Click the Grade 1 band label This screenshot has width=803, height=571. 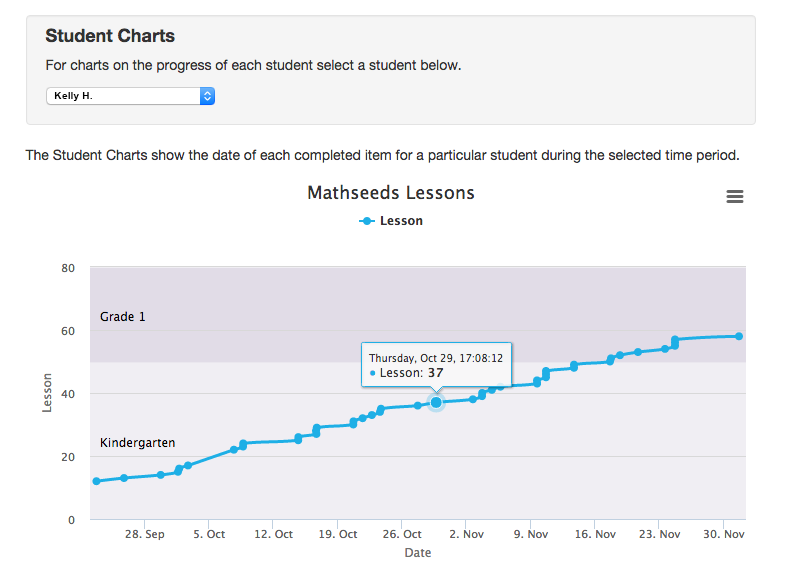pos(123,317)
